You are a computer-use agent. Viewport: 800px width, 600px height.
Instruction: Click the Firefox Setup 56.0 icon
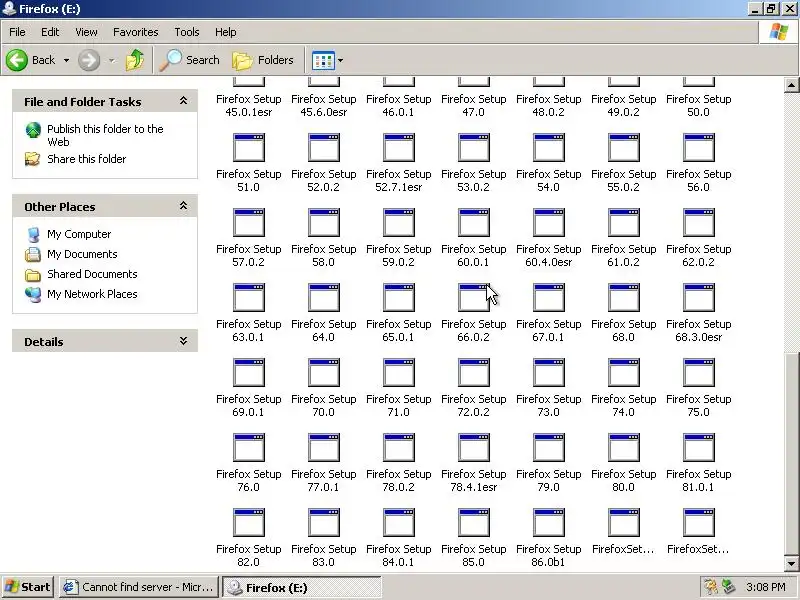(x=698, y=147)
